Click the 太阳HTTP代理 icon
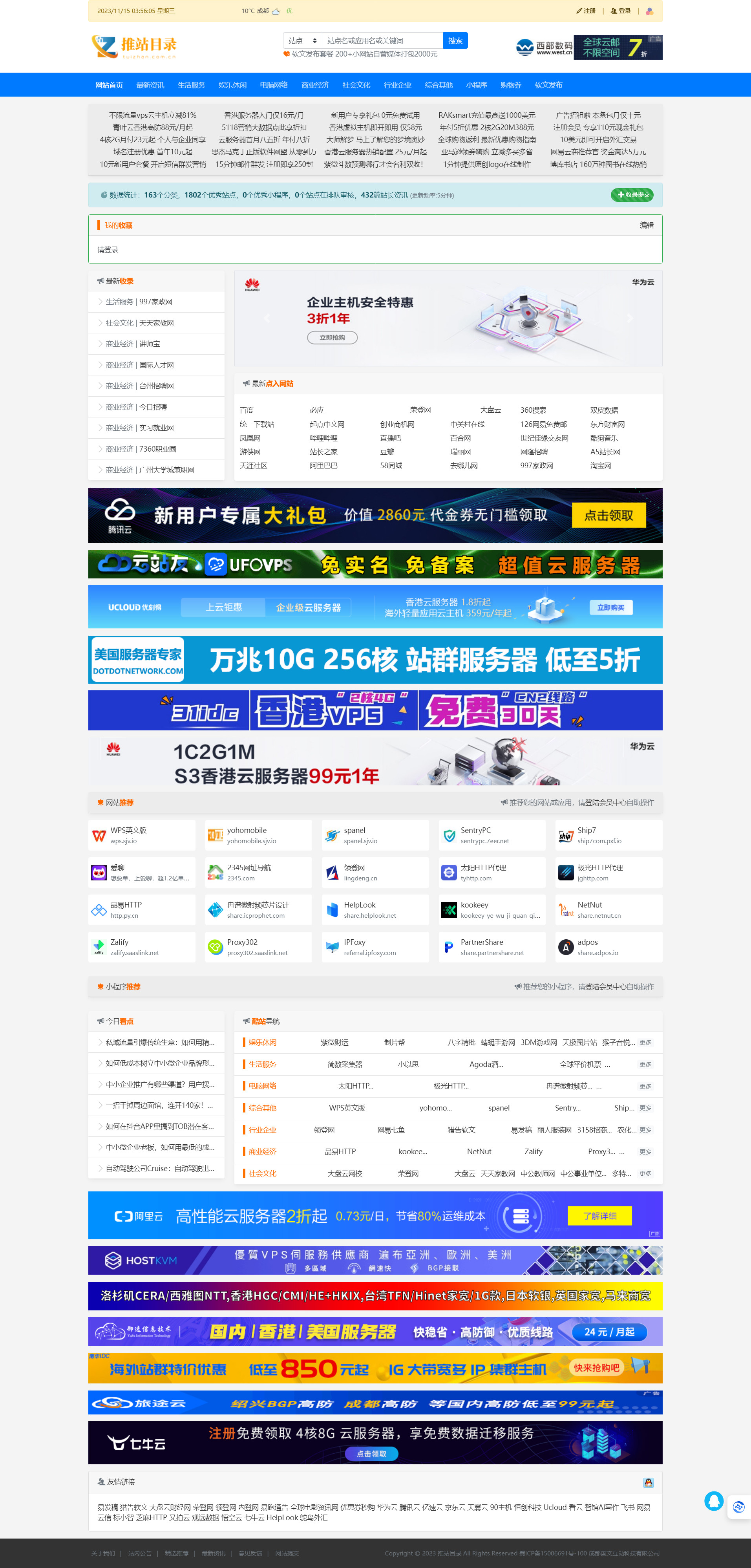 coord(449,872)
